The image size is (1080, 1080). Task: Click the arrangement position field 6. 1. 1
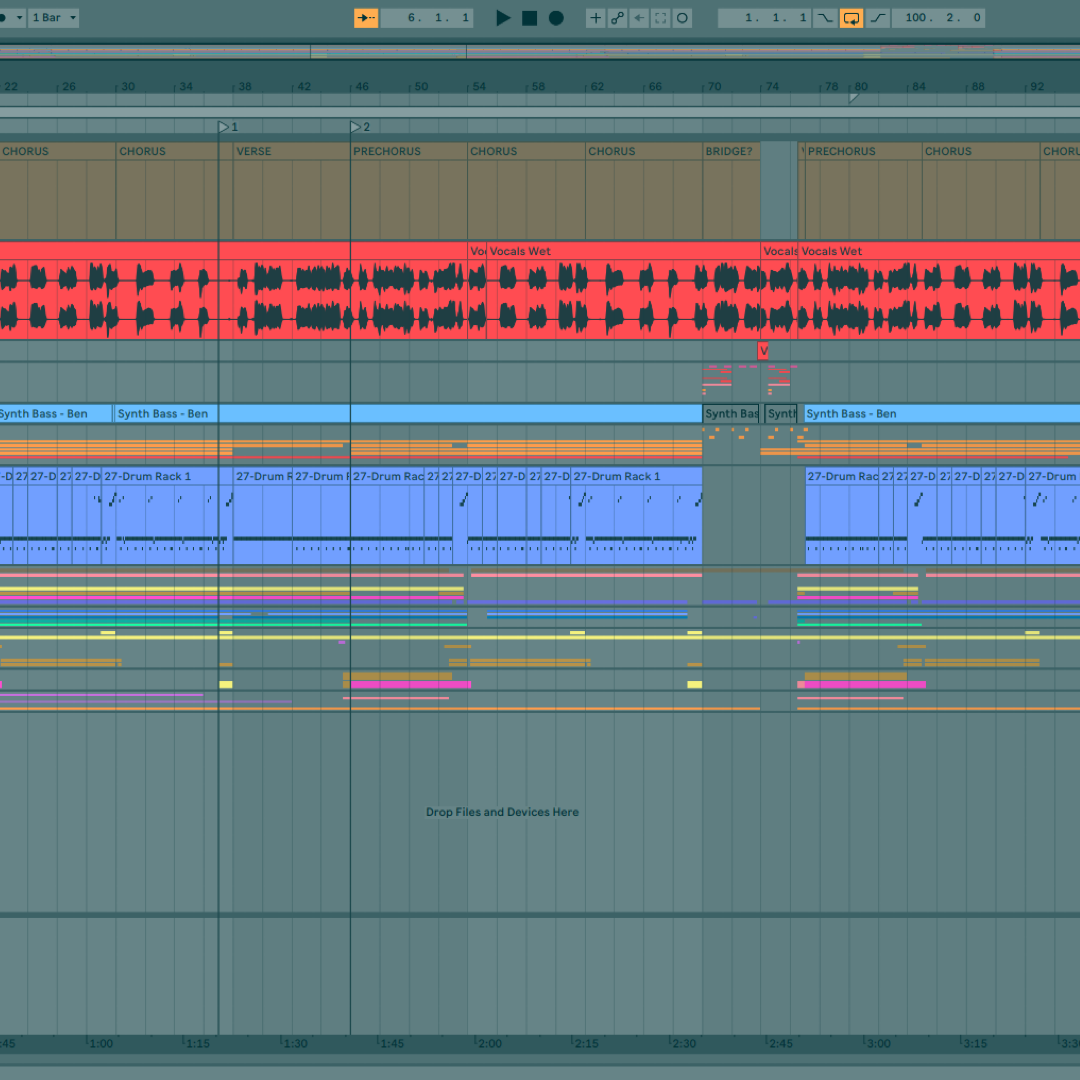426,18
